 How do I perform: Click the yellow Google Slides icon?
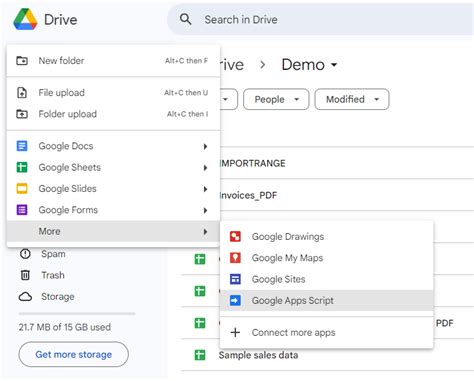pyautogui.click(x=22, y=189)
